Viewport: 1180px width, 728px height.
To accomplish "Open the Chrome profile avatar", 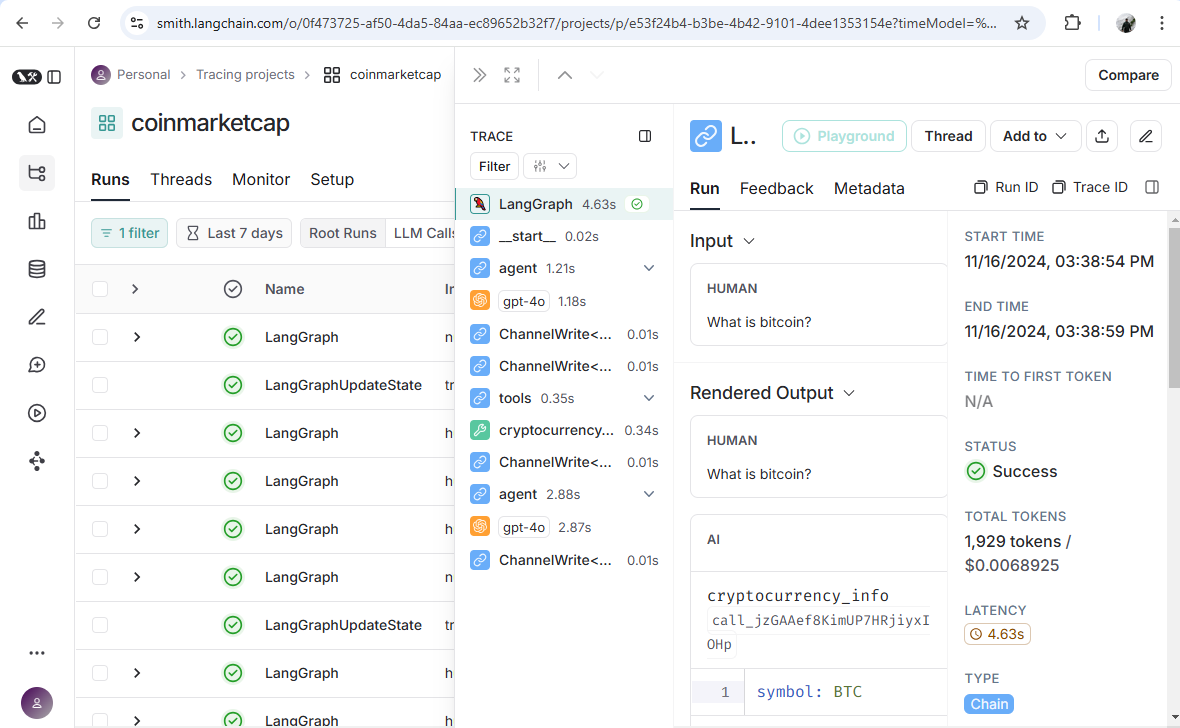I will click(x=1126, y=23).
